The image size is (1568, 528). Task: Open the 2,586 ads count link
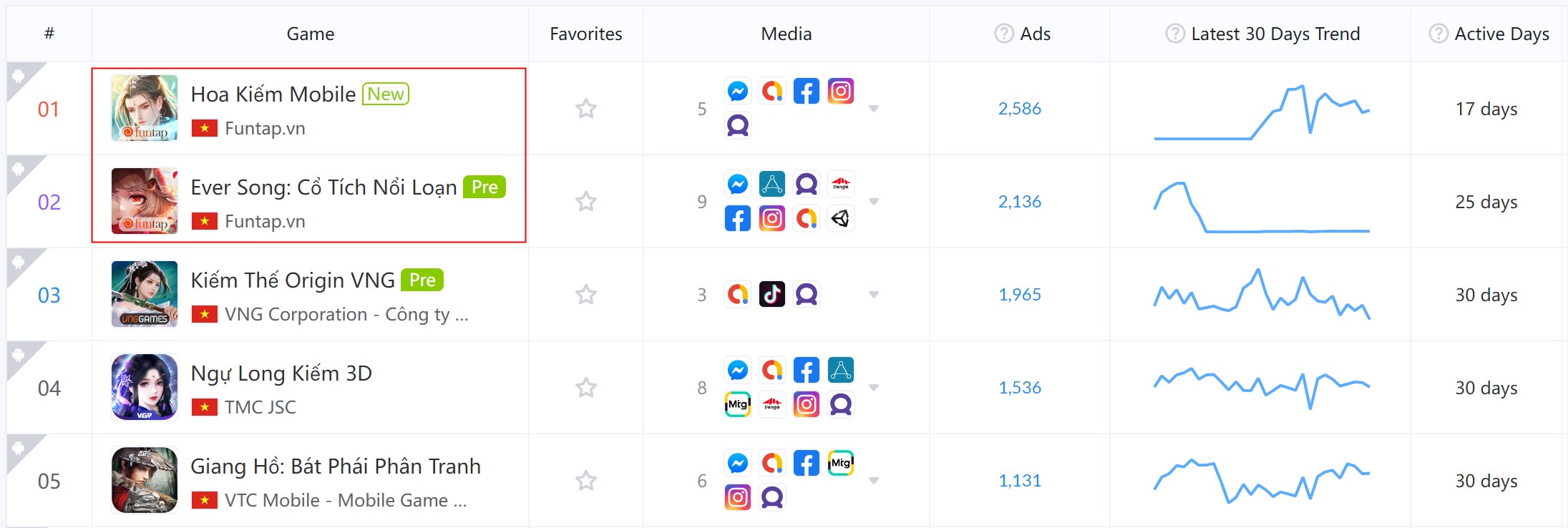pyautogui.click(x=1020, y=109)
